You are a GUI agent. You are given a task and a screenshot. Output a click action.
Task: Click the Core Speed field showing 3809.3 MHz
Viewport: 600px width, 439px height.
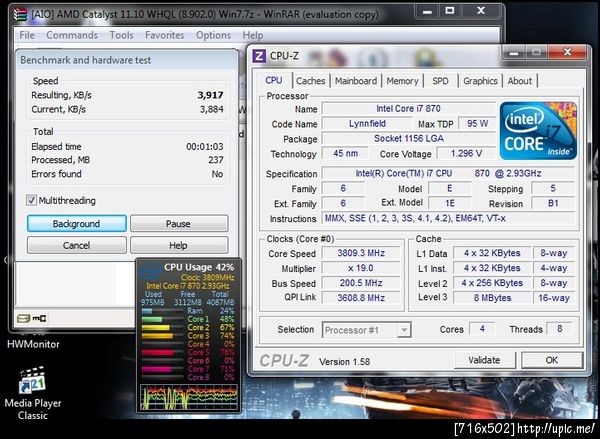click(x=361, y=253)
